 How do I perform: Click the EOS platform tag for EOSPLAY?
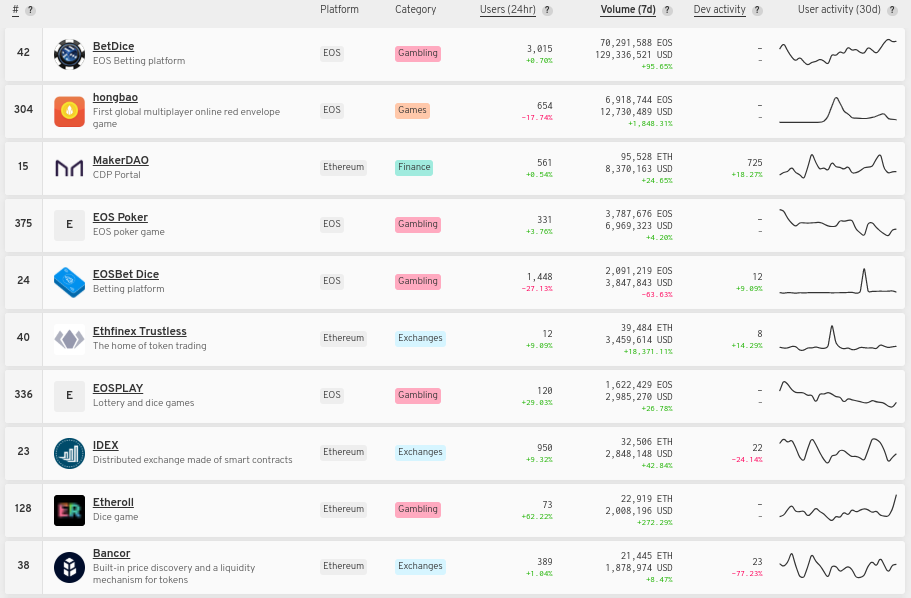pyautogui.click(x=332, y=395)
